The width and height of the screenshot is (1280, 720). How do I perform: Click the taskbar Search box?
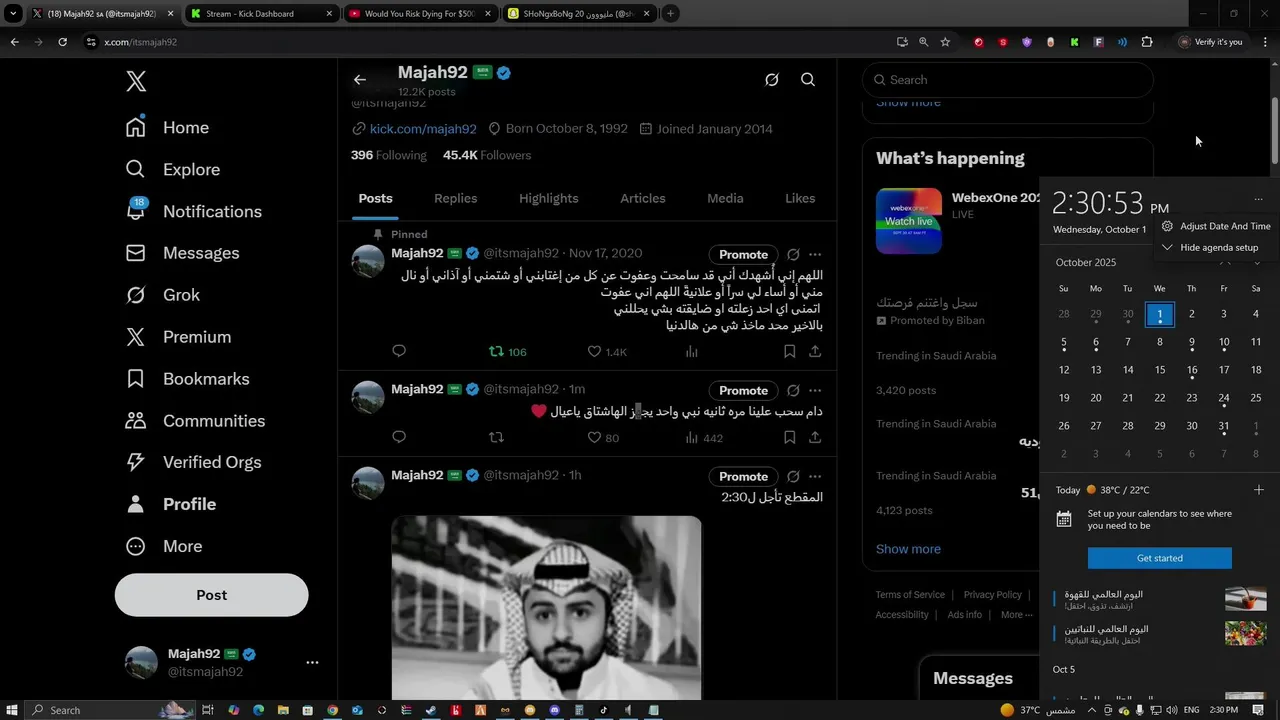click(110, 710)
